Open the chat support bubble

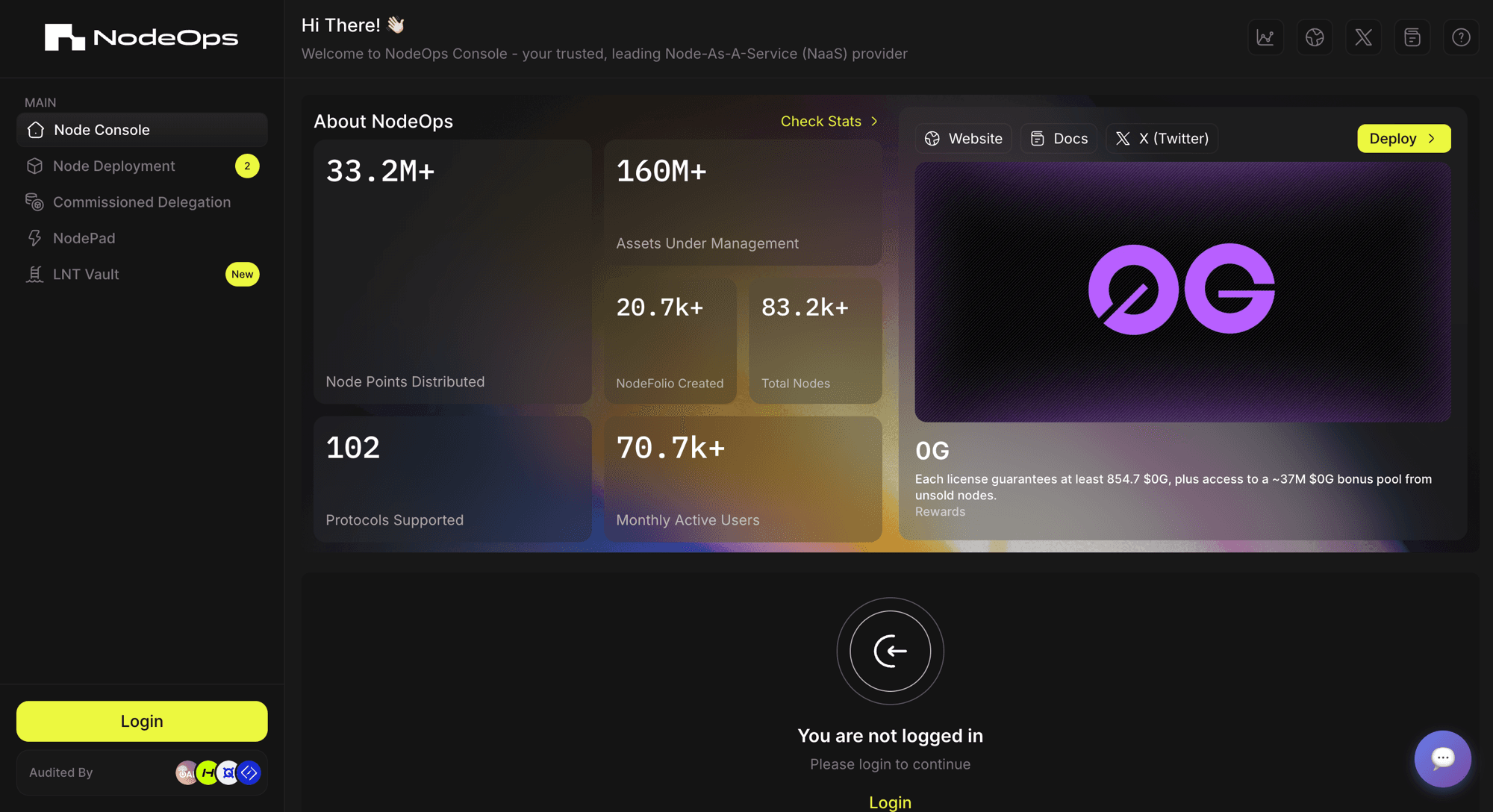[1442, 758]
